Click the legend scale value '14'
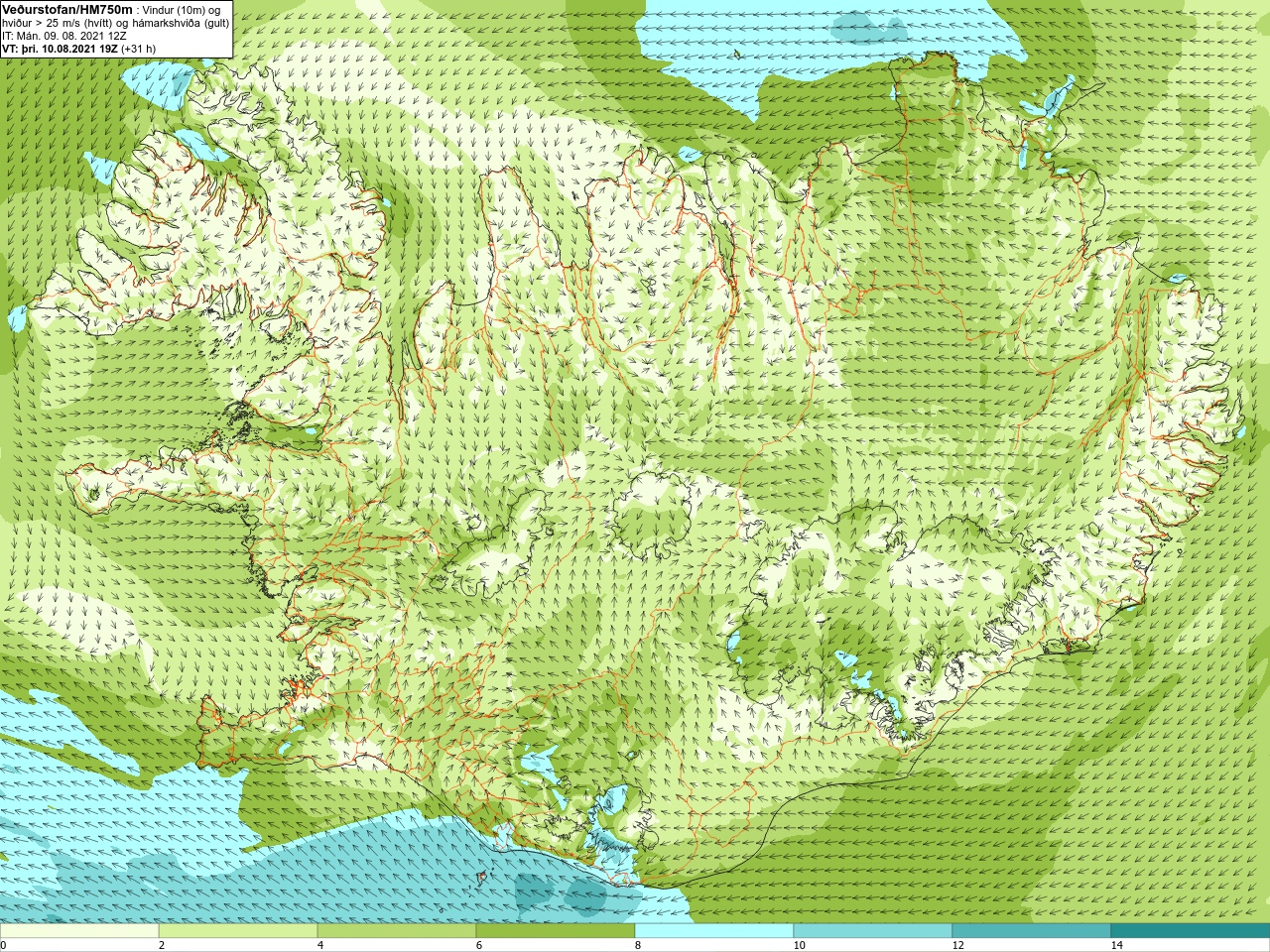This screenshot has width=1270, height=952. (x=1116, y=945)
